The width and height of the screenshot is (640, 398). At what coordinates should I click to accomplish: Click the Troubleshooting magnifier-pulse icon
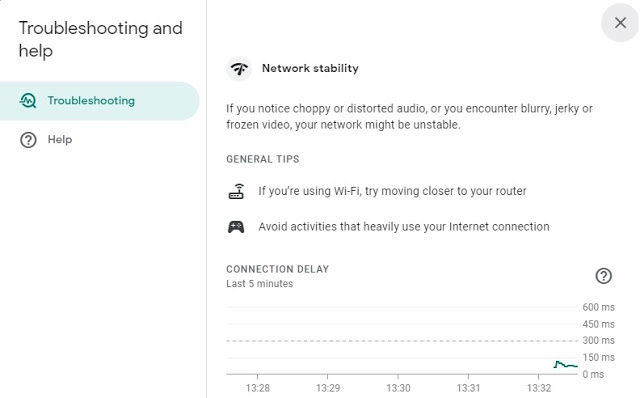(x=28, y=100)
